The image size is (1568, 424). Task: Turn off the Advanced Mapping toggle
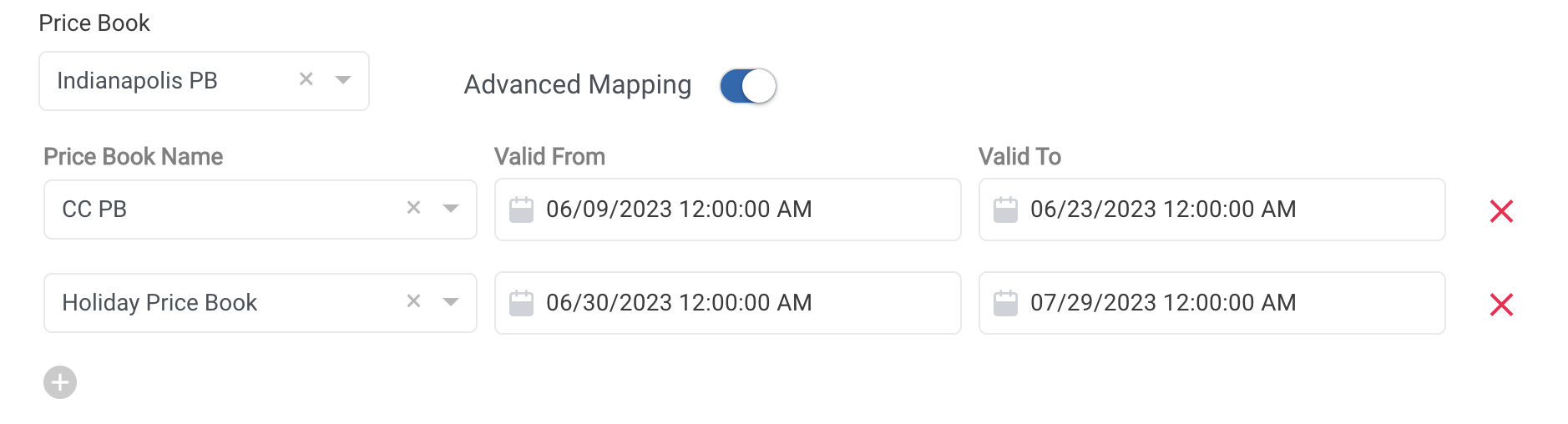click(x=748, y=86)
